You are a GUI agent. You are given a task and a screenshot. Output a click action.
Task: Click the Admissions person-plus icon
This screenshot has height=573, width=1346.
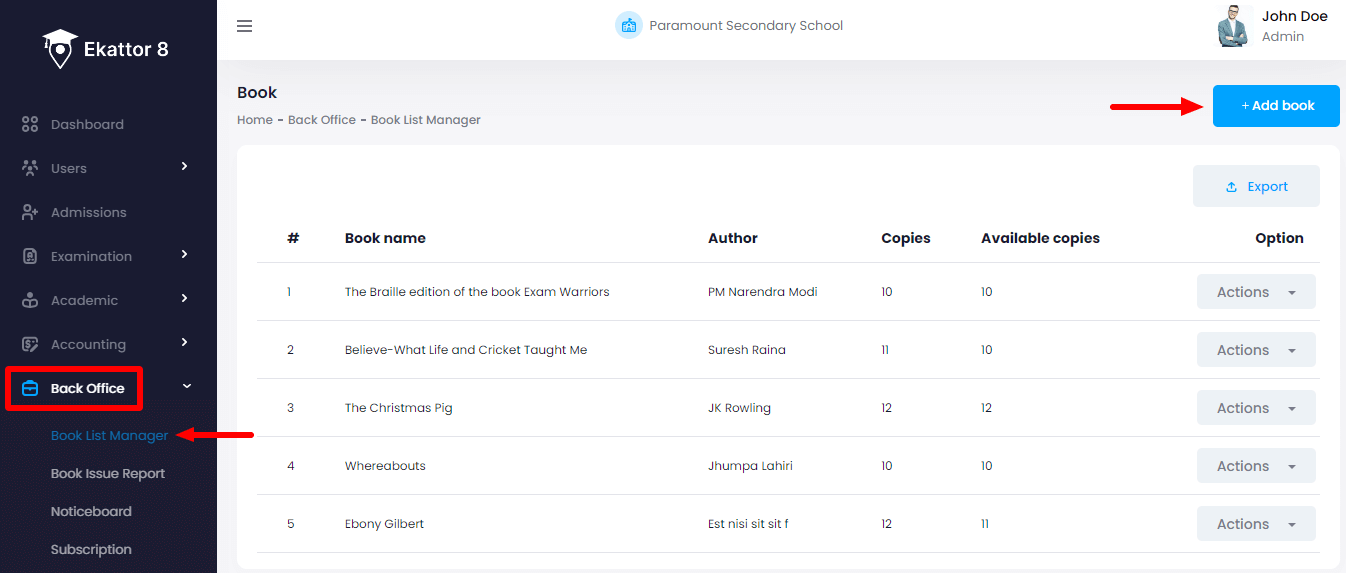30,212
